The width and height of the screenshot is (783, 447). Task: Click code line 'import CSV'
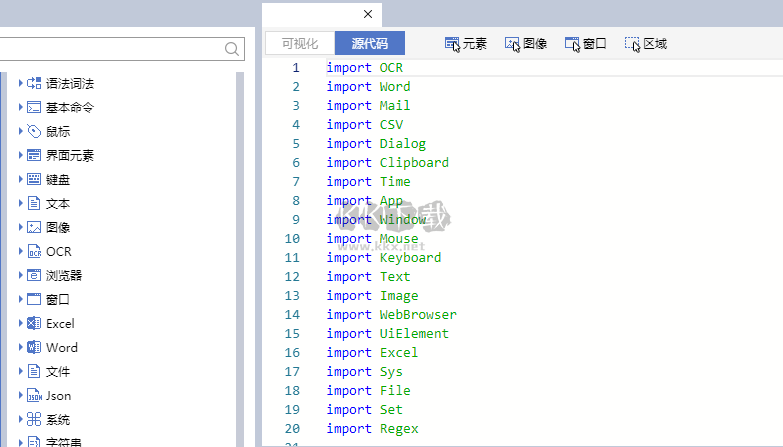[365, 124]
